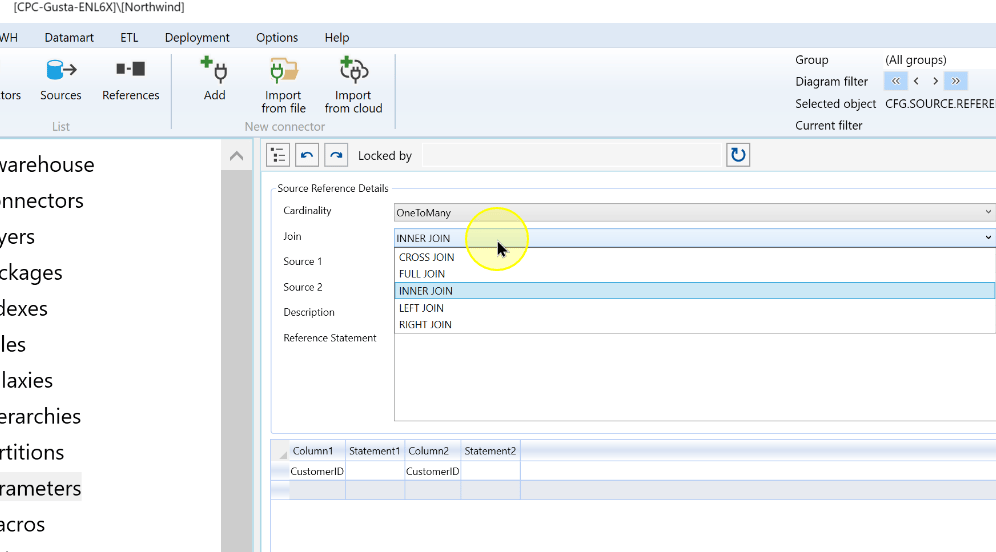Choose CROSS JOIN from the list
The width and height of the screenshot is (996, 552).
point(694,257)
